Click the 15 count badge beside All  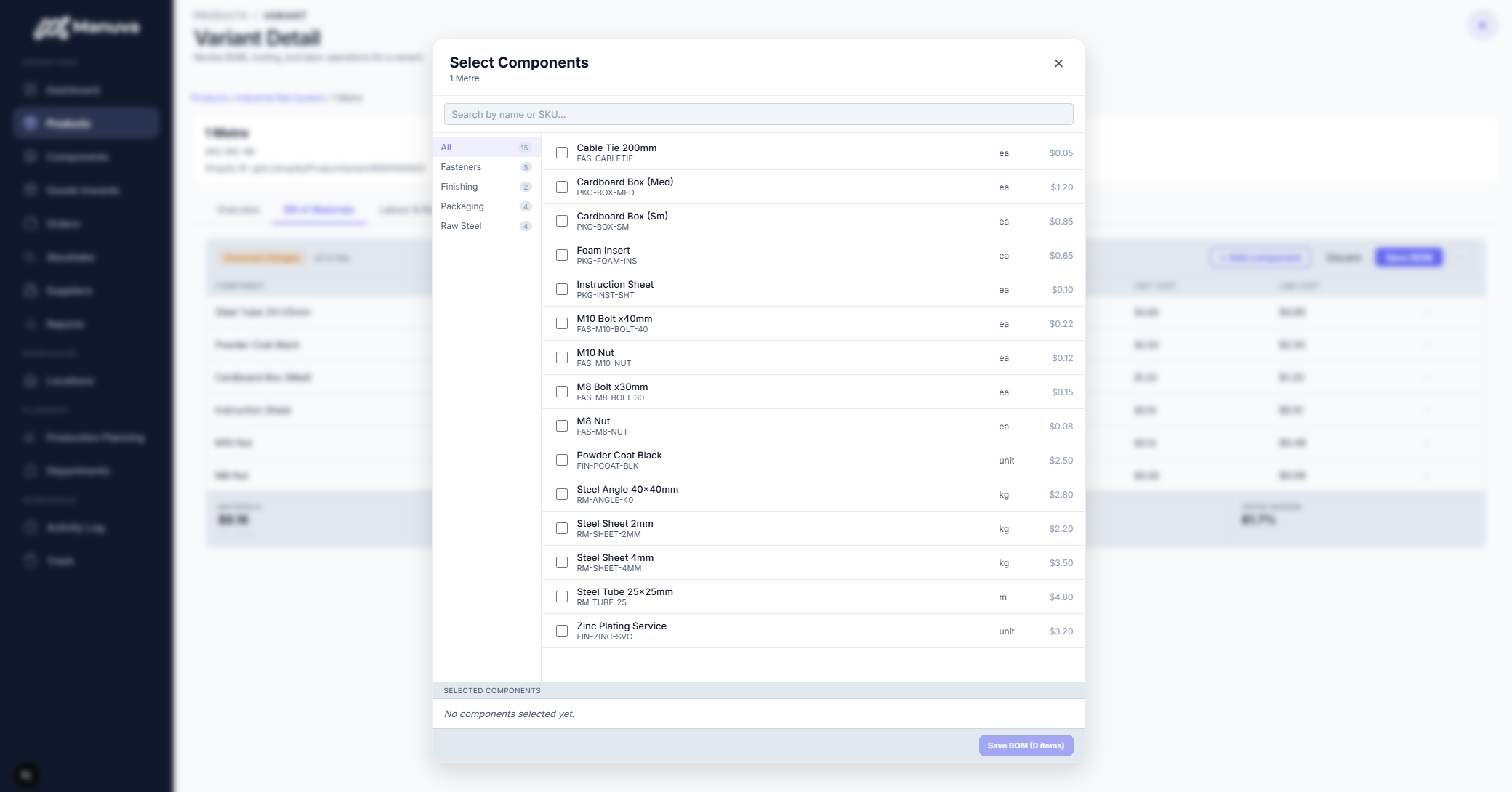[524, 148]
